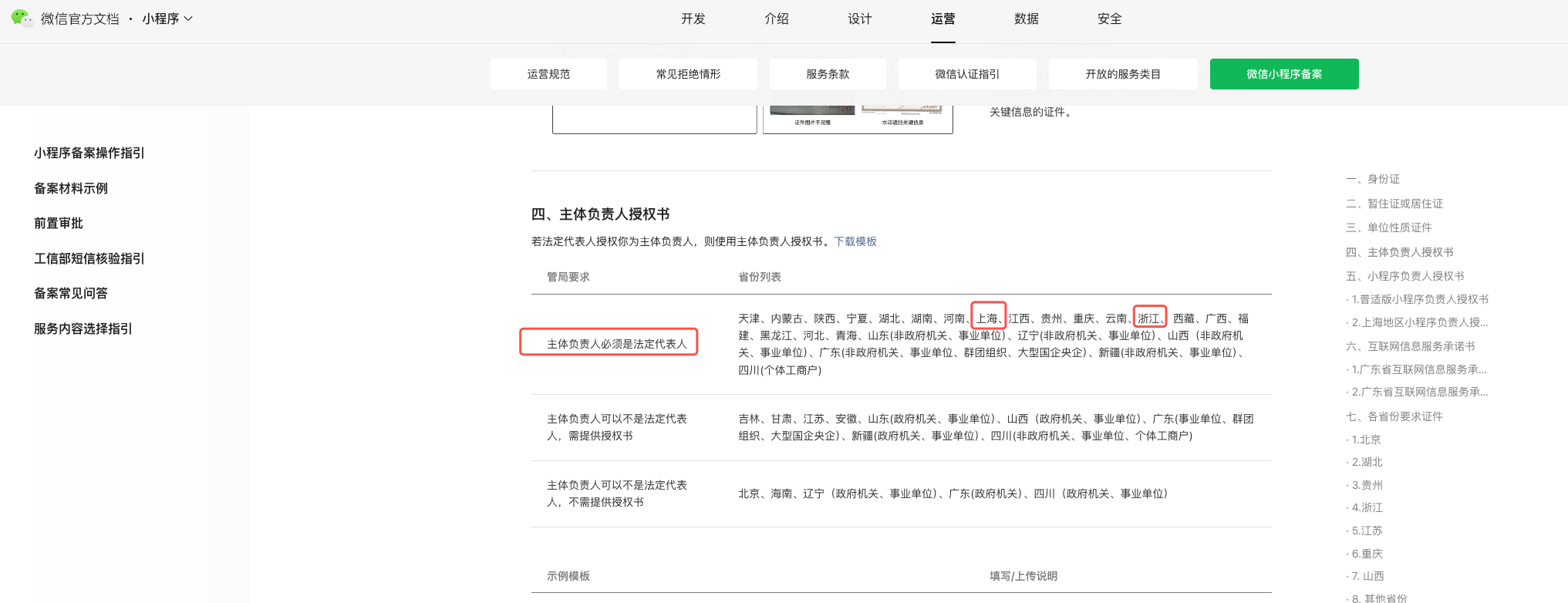
Task: Switch to the 开发 tab
Action: [693, 19]
